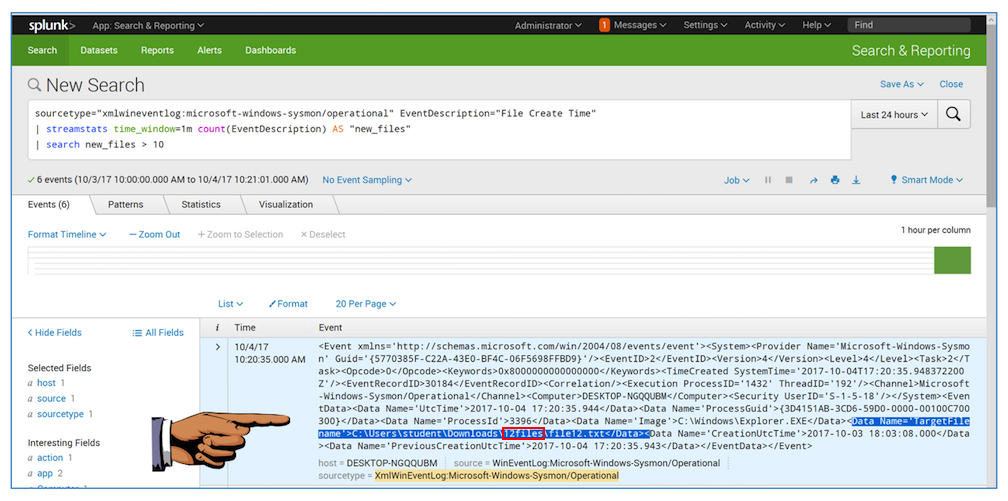The image size is (1008, 501).
Task: Open the Settings menu
Action: click(x=705, y=25)
